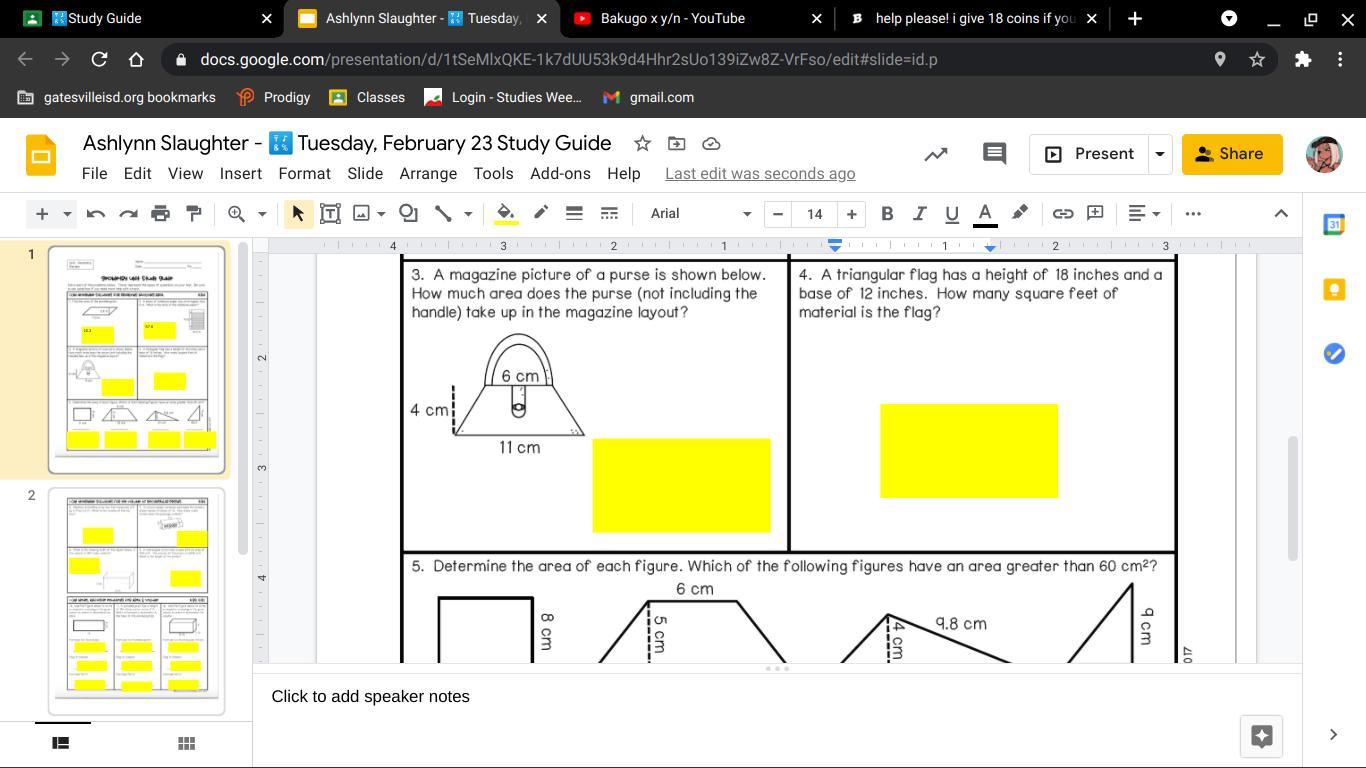Image resolution: width=1366 pixels, height=768 pixels.
Task: Open the Text color picker
Action: tap(985, 213)
